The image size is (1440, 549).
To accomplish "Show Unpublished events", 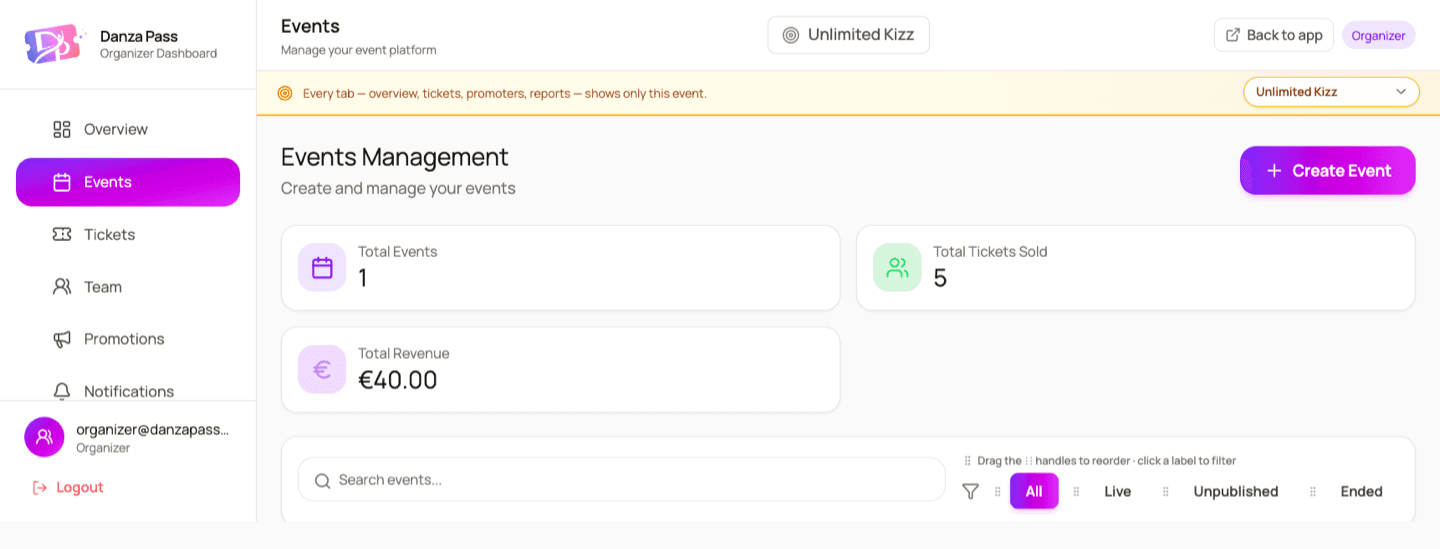I will coord(1236,491).
